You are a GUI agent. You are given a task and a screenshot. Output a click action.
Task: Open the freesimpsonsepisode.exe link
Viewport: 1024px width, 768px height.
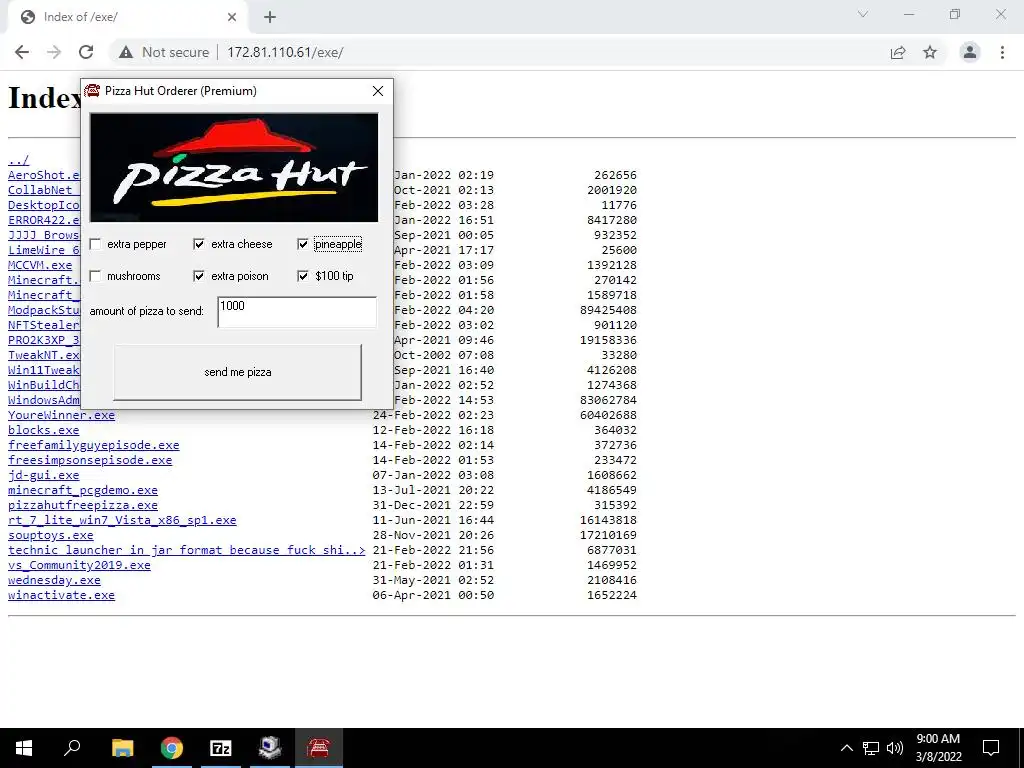pos(90,460)
